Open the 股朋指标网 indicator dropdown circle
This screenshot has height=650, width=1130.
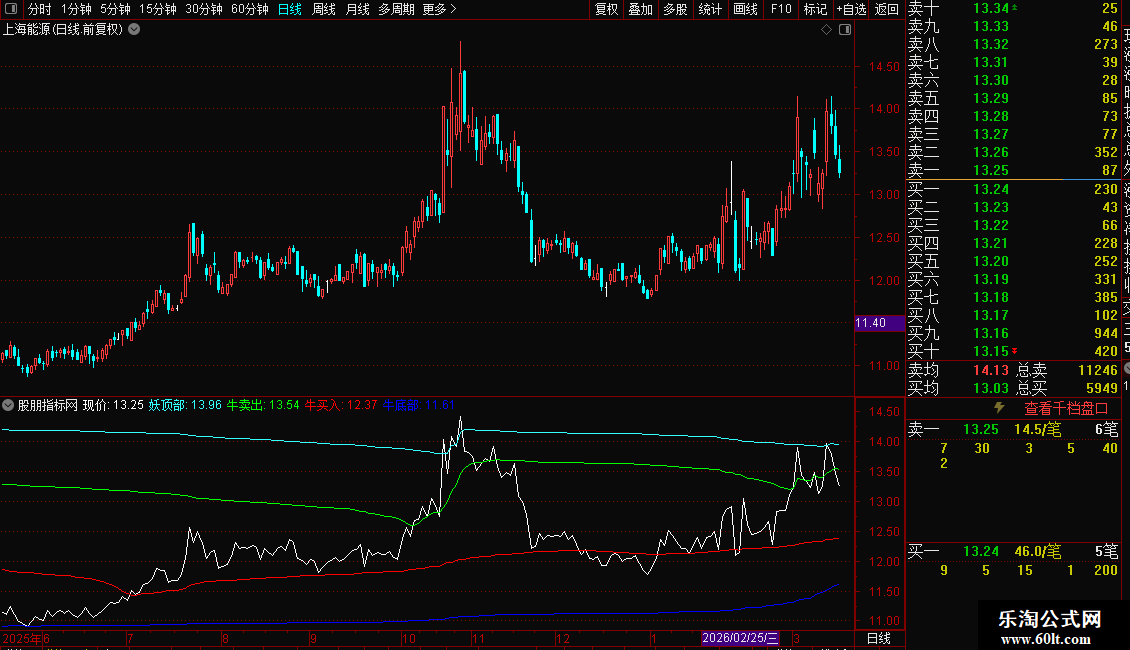click(8, 405)
